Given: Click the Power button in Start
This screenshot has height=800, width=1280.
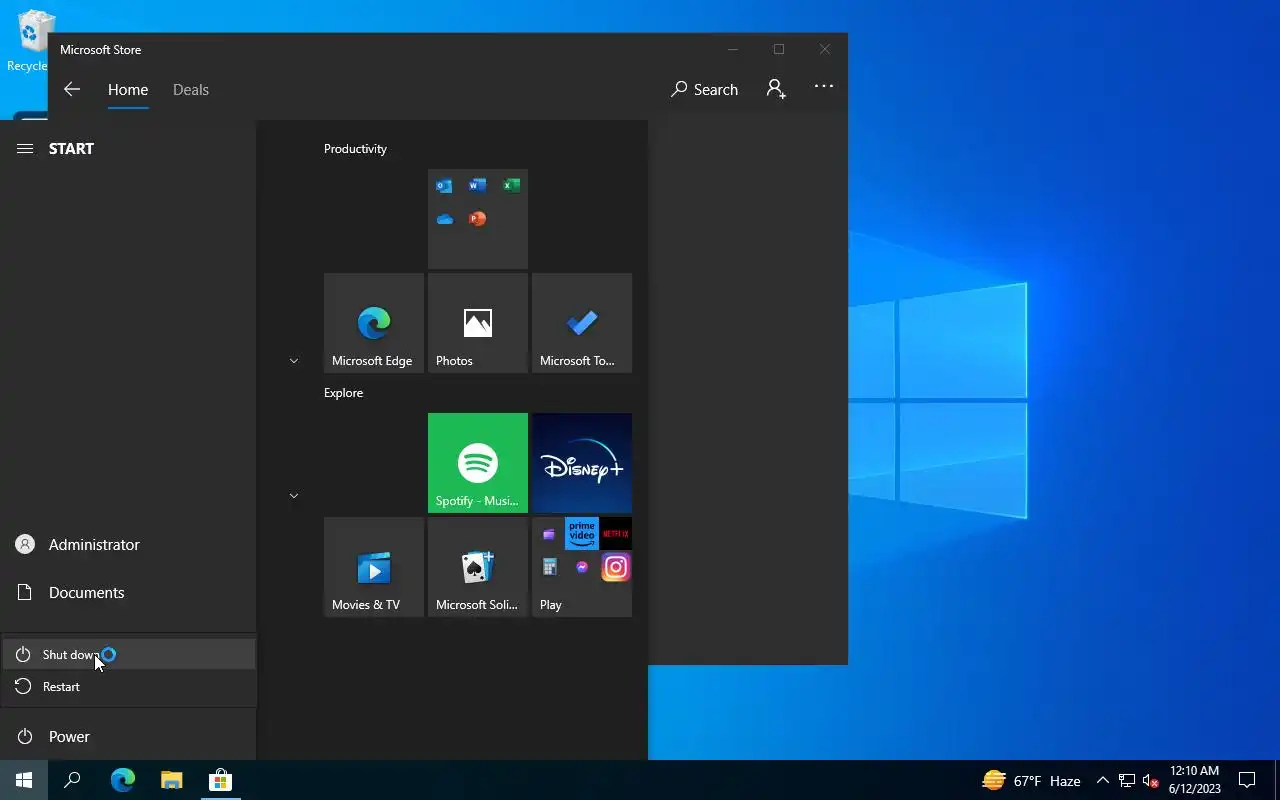Looking at the screenshot, I should pyautogui.click(x=128, y=736).
